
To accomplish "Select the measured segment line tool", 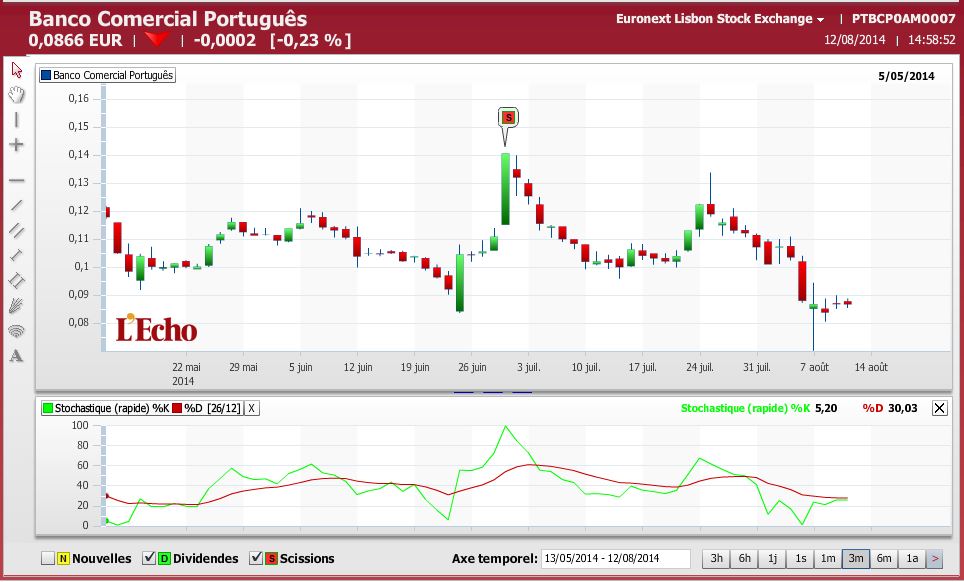I will tap(17, 254).
